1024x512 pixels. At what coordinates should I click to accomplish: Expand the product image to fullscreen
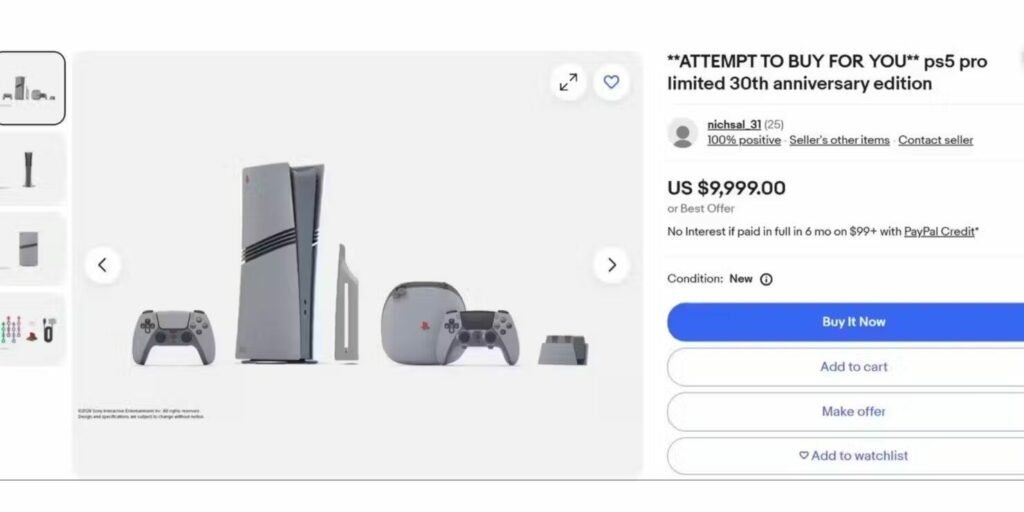568,82
